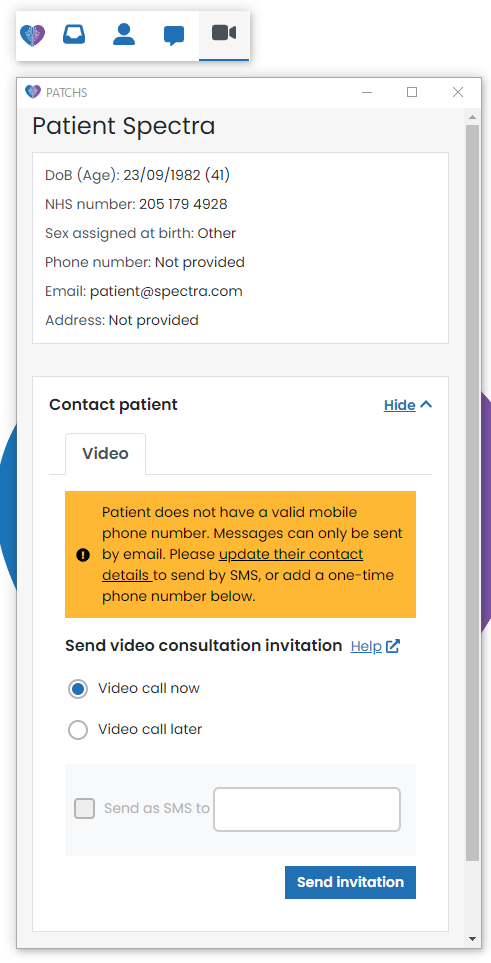Screen dimensions: 491x963
Task: Click the external link icon beside Help
Action: coord(393,646)
